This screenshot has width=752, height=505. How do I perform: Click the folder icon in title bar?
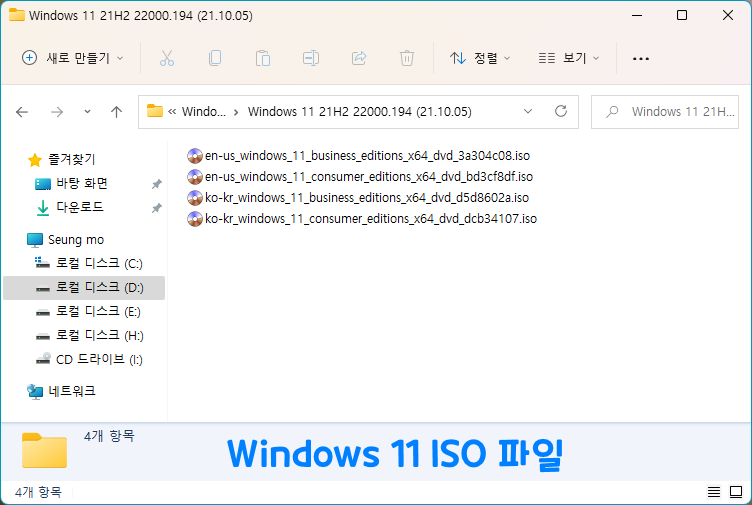(x=17, y=15)
